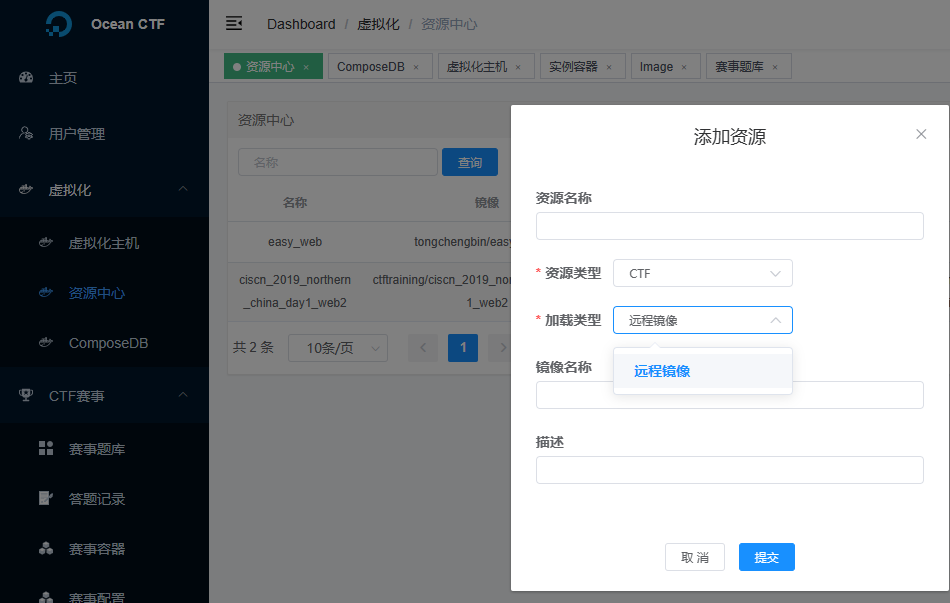Open the sidebar with the hamburger icon
The width and height of the screenshot is (950, 603).
click(233, 23)
